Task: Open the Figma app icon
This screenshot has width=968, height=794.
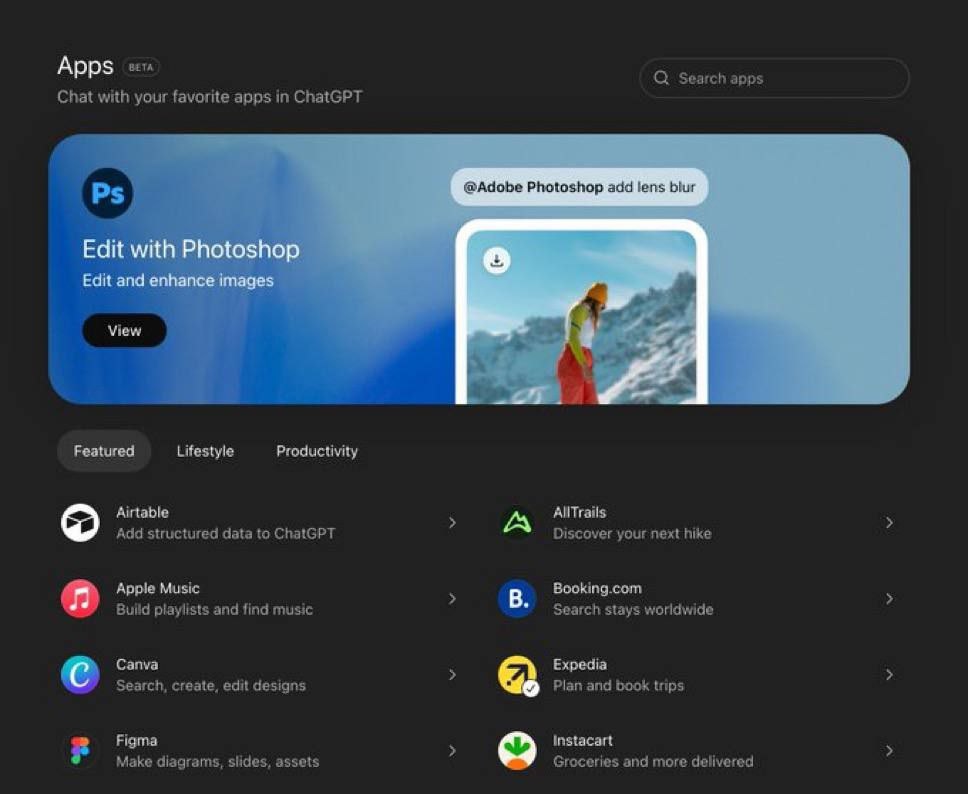Action: 80,751
